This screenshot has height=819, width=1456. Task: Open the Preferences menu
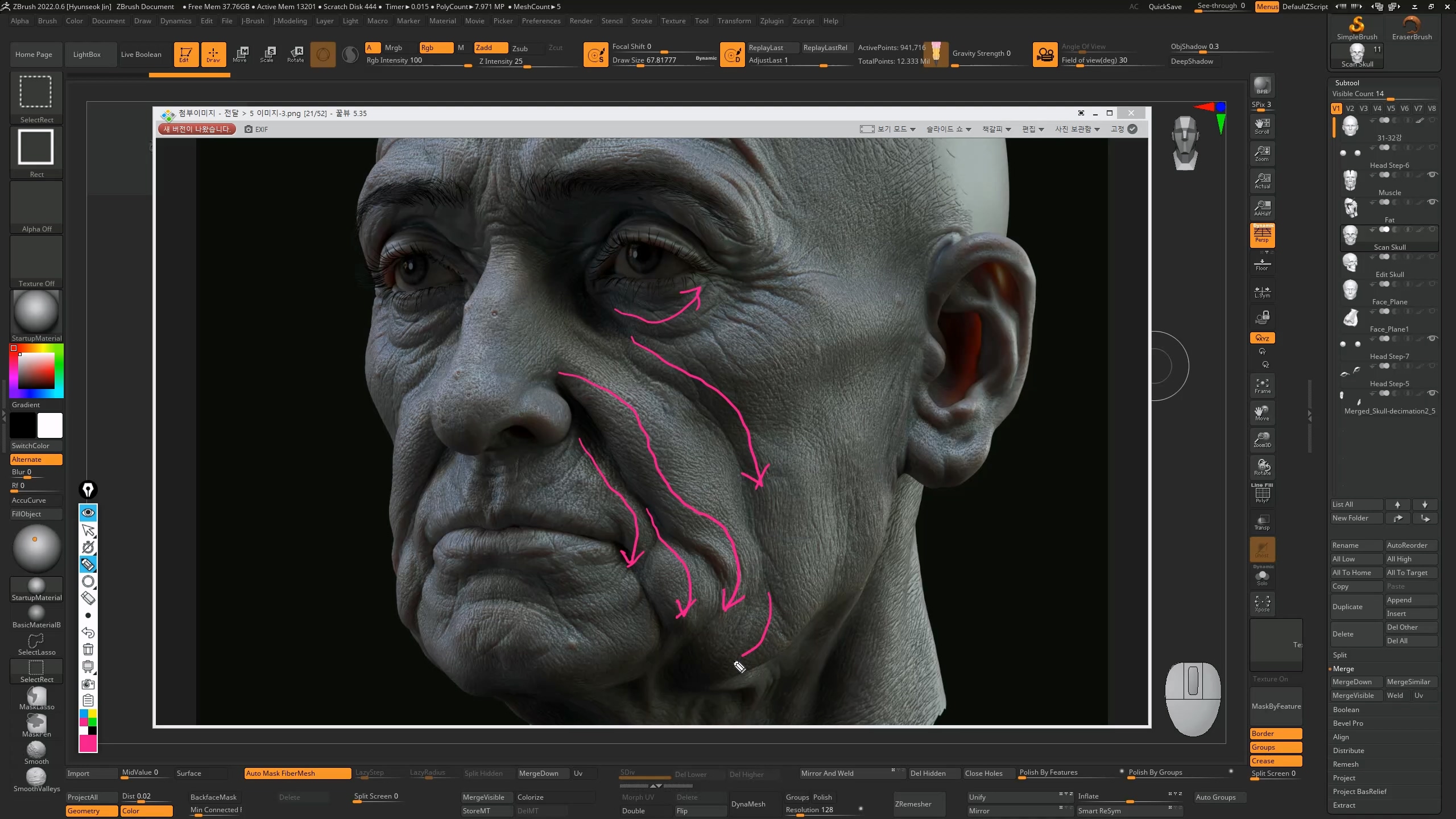[541, 21]
